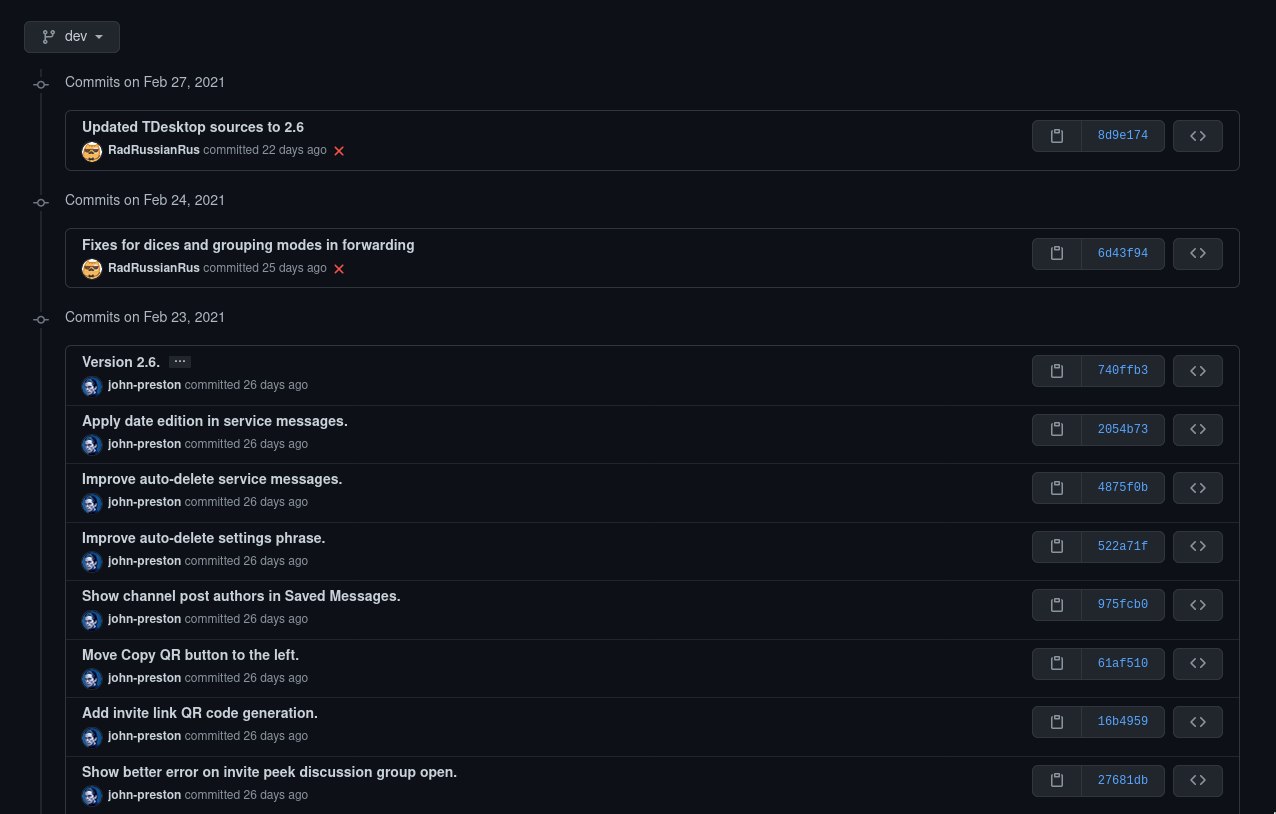The image size is (1276, 814).
Task: Show failed status for Updated TDesktop commit
Action: [x=339, y=151]
